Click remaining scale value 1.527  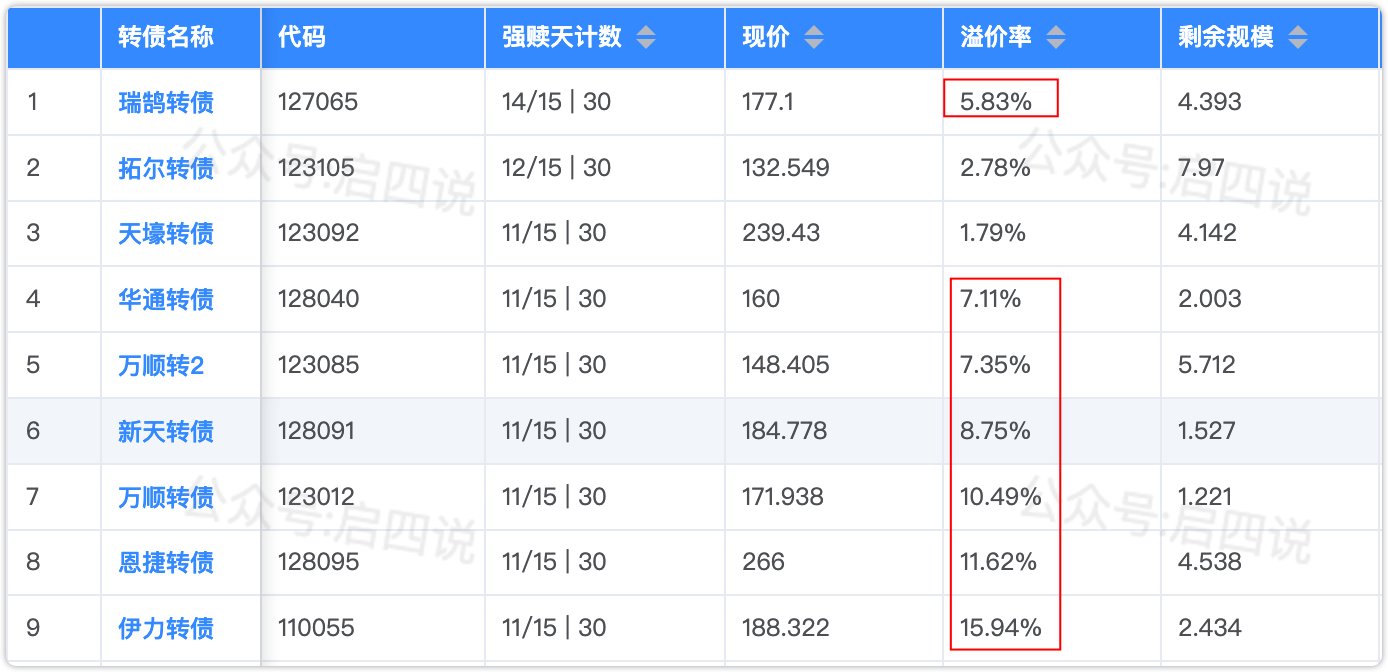[1207, 432]
